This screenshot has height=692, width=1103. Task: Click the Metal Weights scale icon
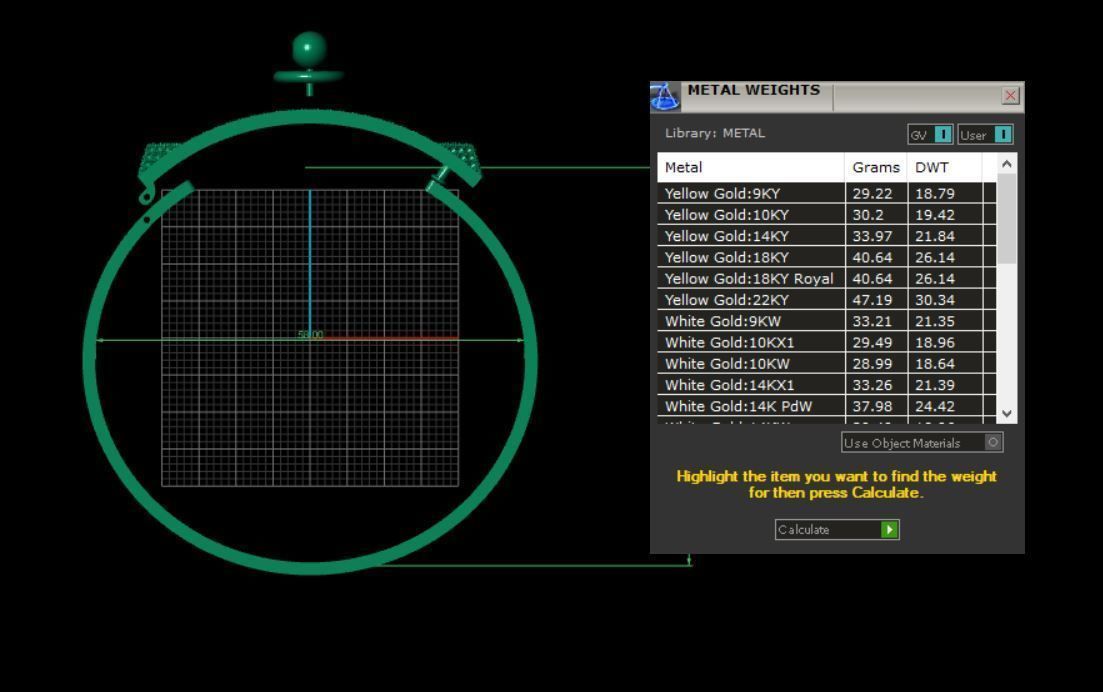[x=665, y=96]
